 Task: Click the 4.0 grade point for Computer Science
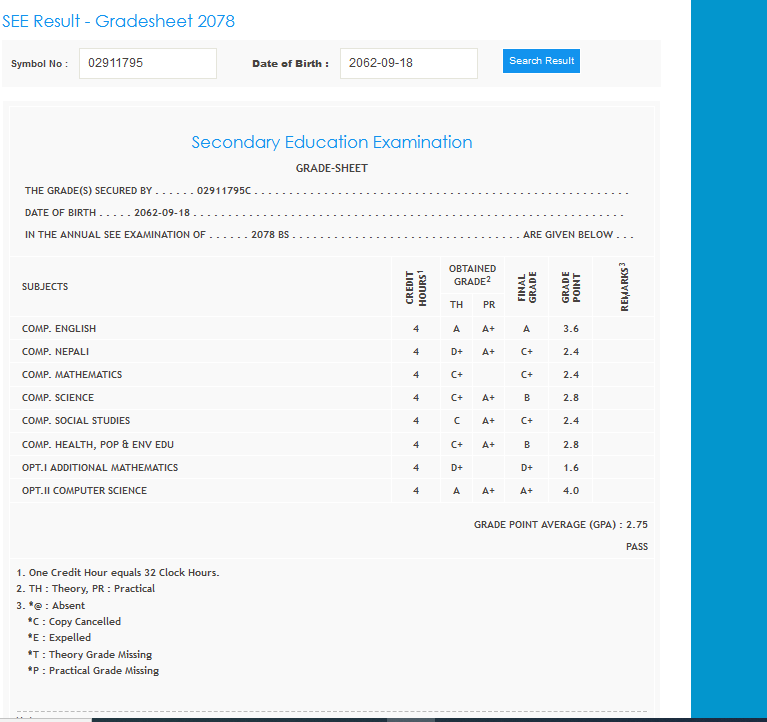(x=571, y=491)
